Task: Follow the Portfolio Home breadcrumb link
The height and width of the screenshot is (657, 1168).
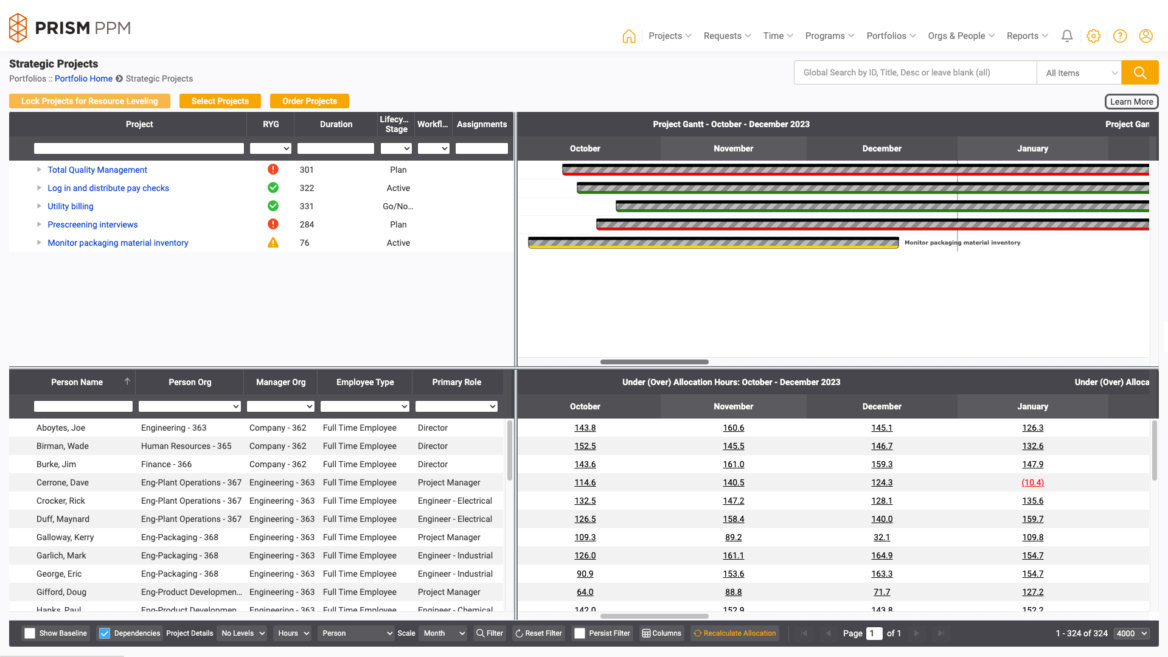Action: pos(83,78)
